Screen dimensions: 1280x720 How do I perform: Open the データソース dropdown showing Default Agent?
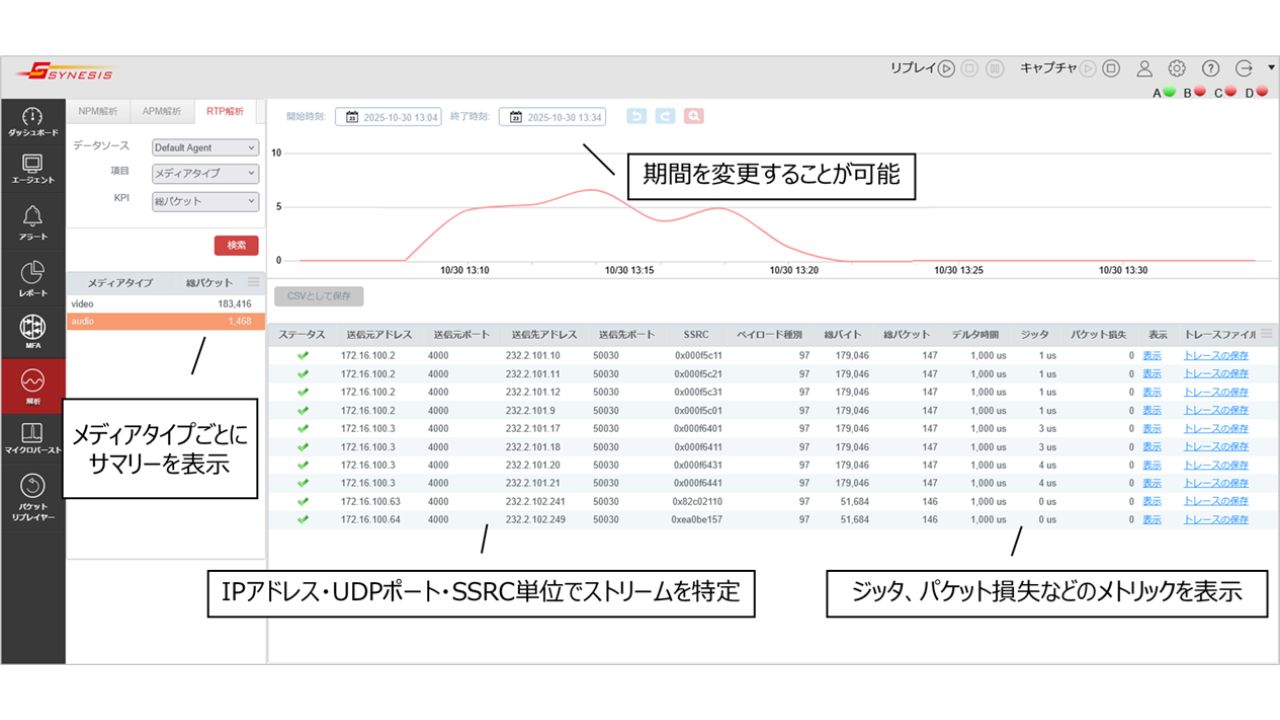(x=204, y=146)
